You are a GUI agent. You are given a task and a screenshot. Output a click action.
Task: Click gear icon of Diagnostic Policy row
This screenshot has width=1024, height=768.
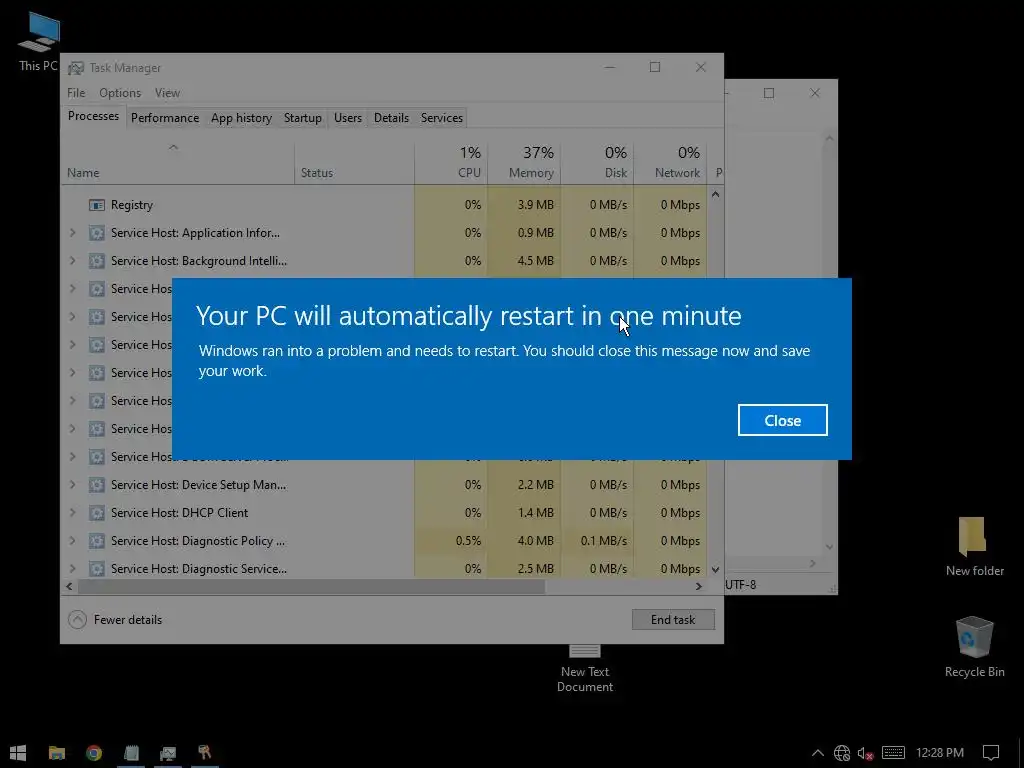coord(97,541)
